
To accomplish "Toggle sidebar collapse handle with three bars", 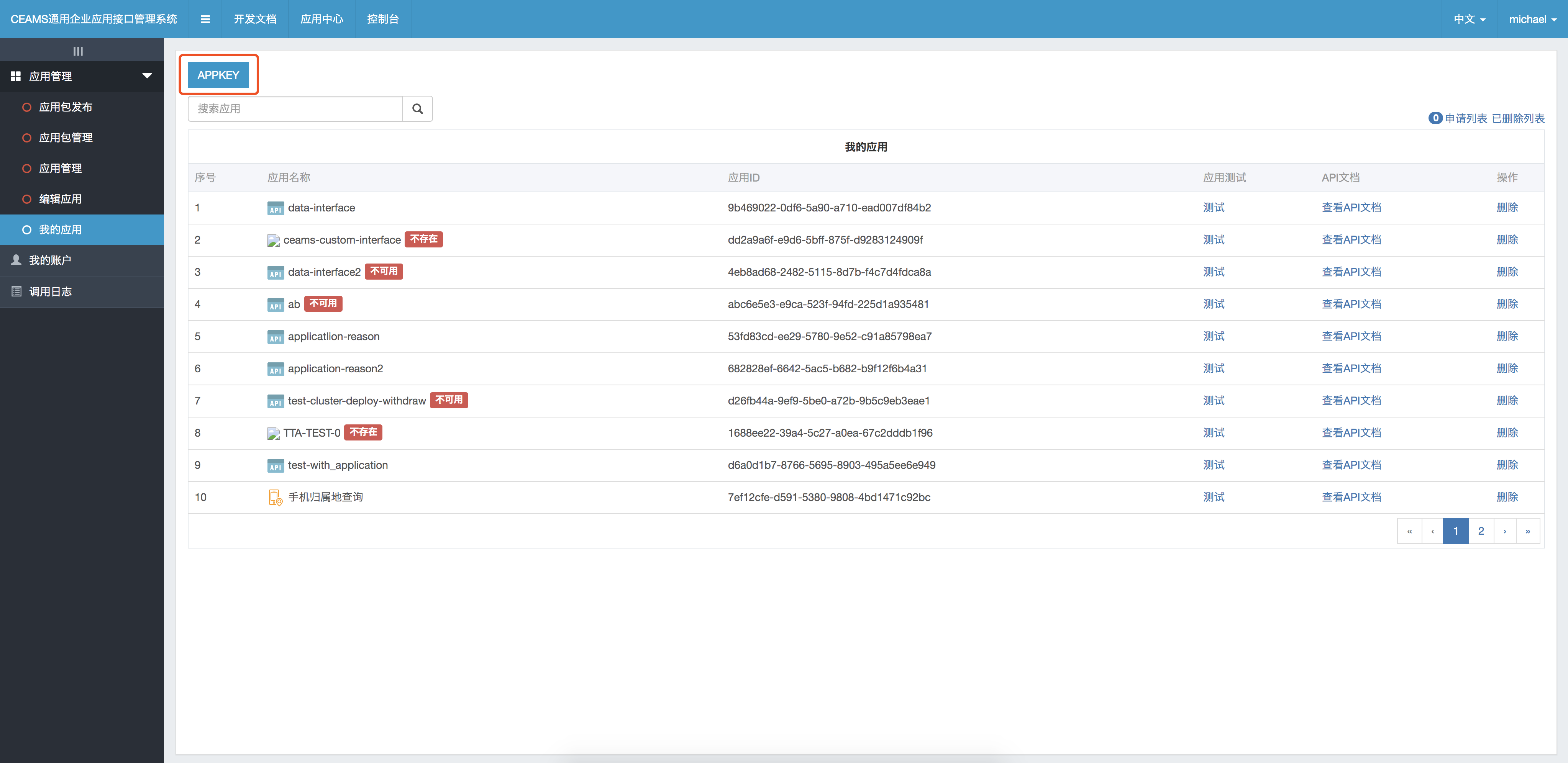I will coord(78,51).
